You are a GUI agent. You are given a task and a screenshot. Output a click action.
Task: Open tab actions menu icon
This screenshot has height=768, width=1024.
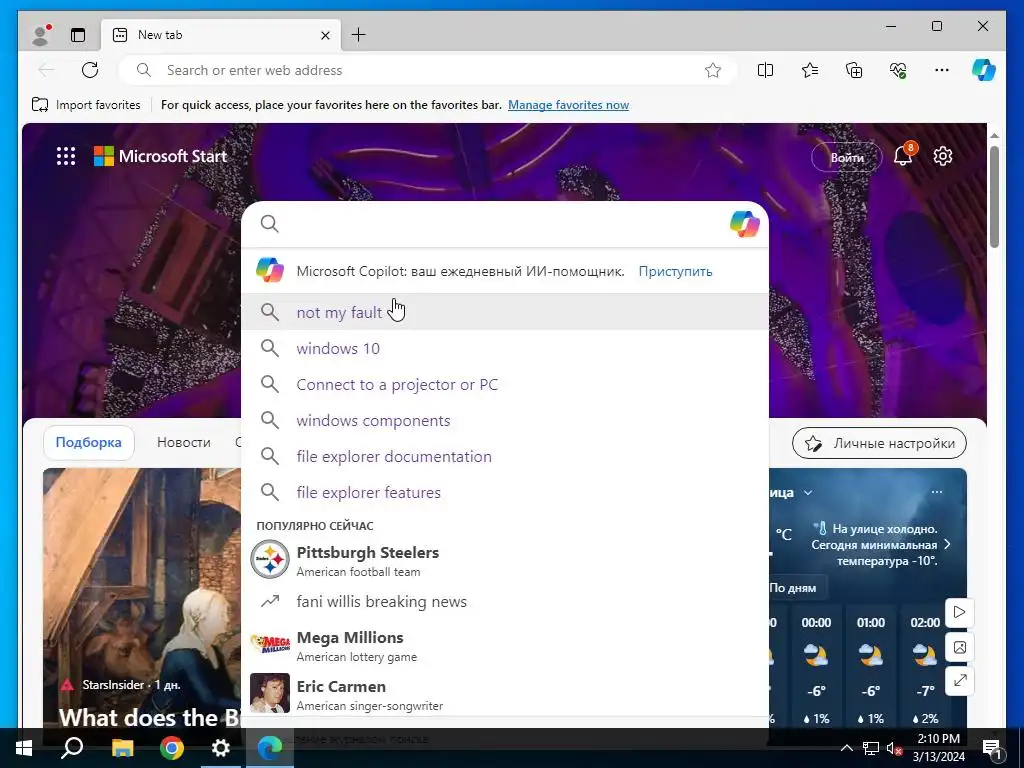pos(78,35)
